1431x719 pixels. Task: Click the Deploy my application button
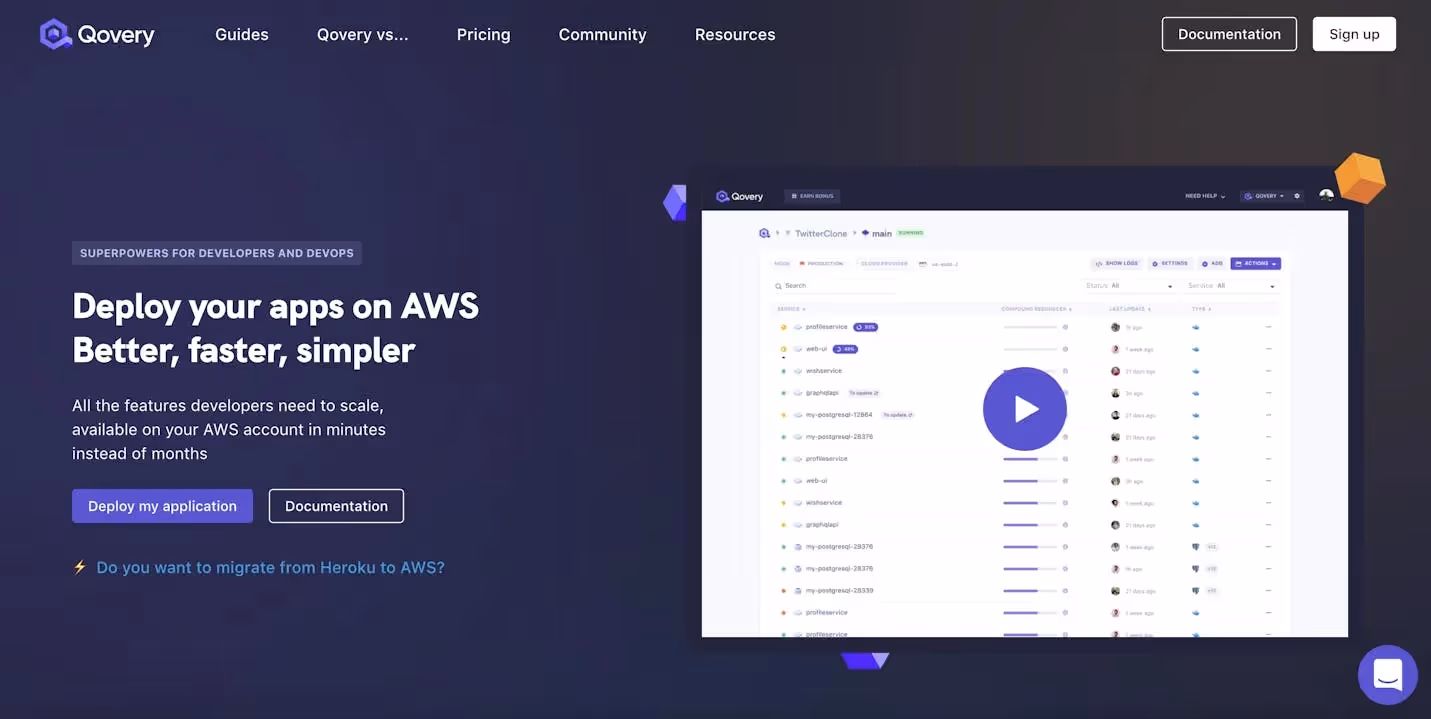(x=162, y=506)
